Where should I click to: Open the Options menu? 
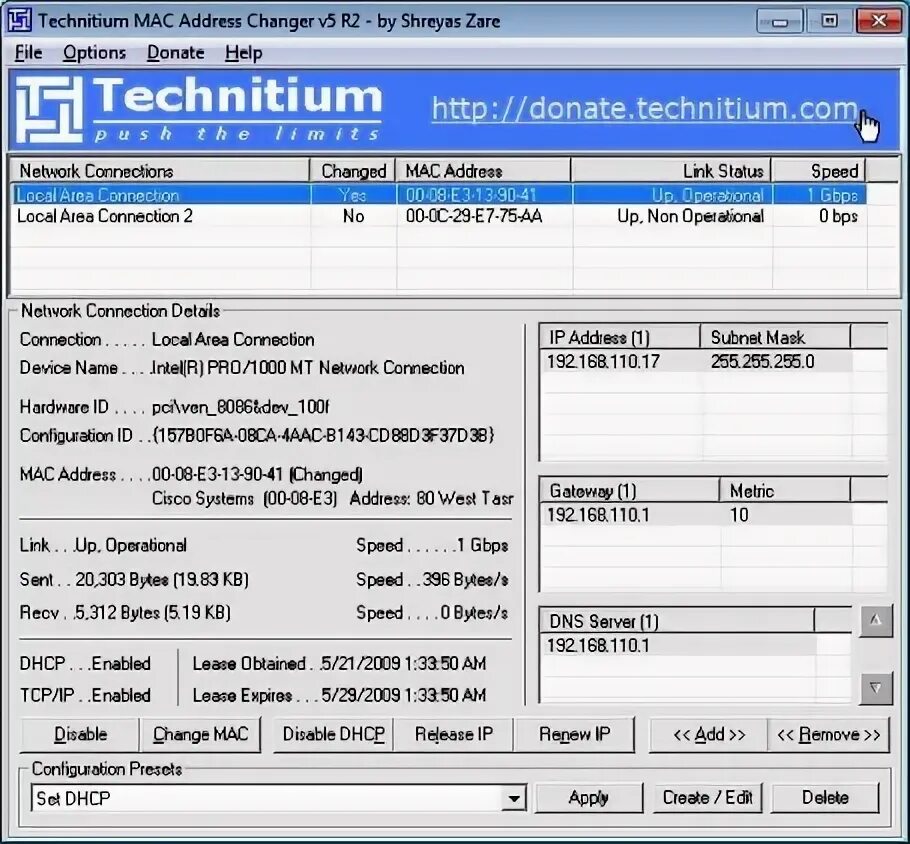pos(95,53)
